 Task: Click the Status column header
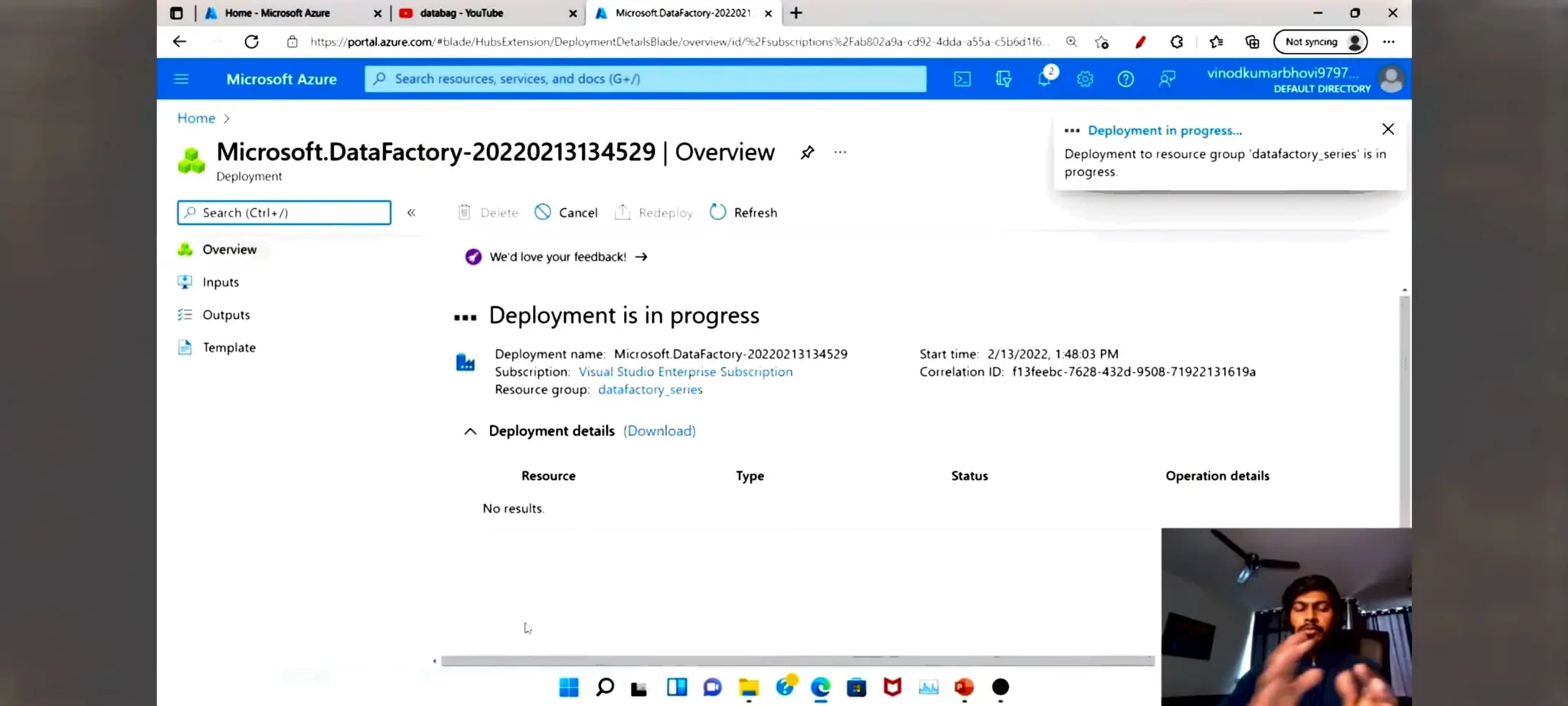[x=969, y=476]
